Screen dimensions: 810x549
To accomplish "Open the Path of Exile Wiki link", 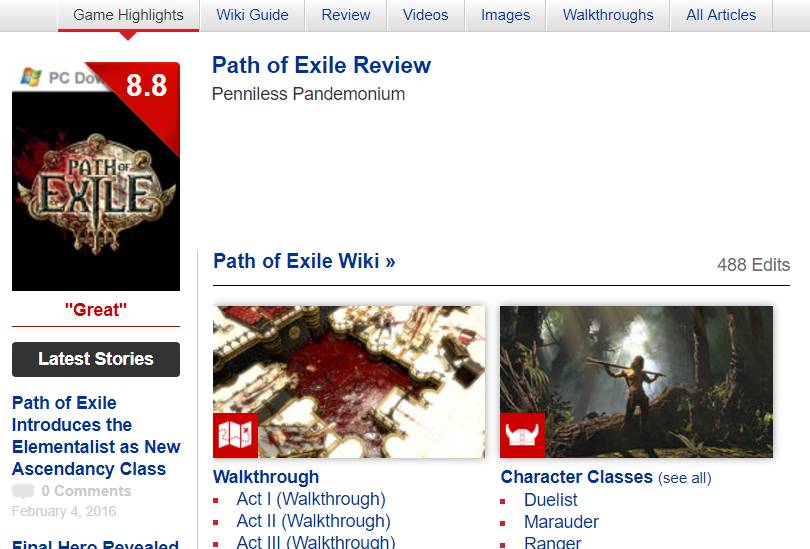I will tap(304, 261).
